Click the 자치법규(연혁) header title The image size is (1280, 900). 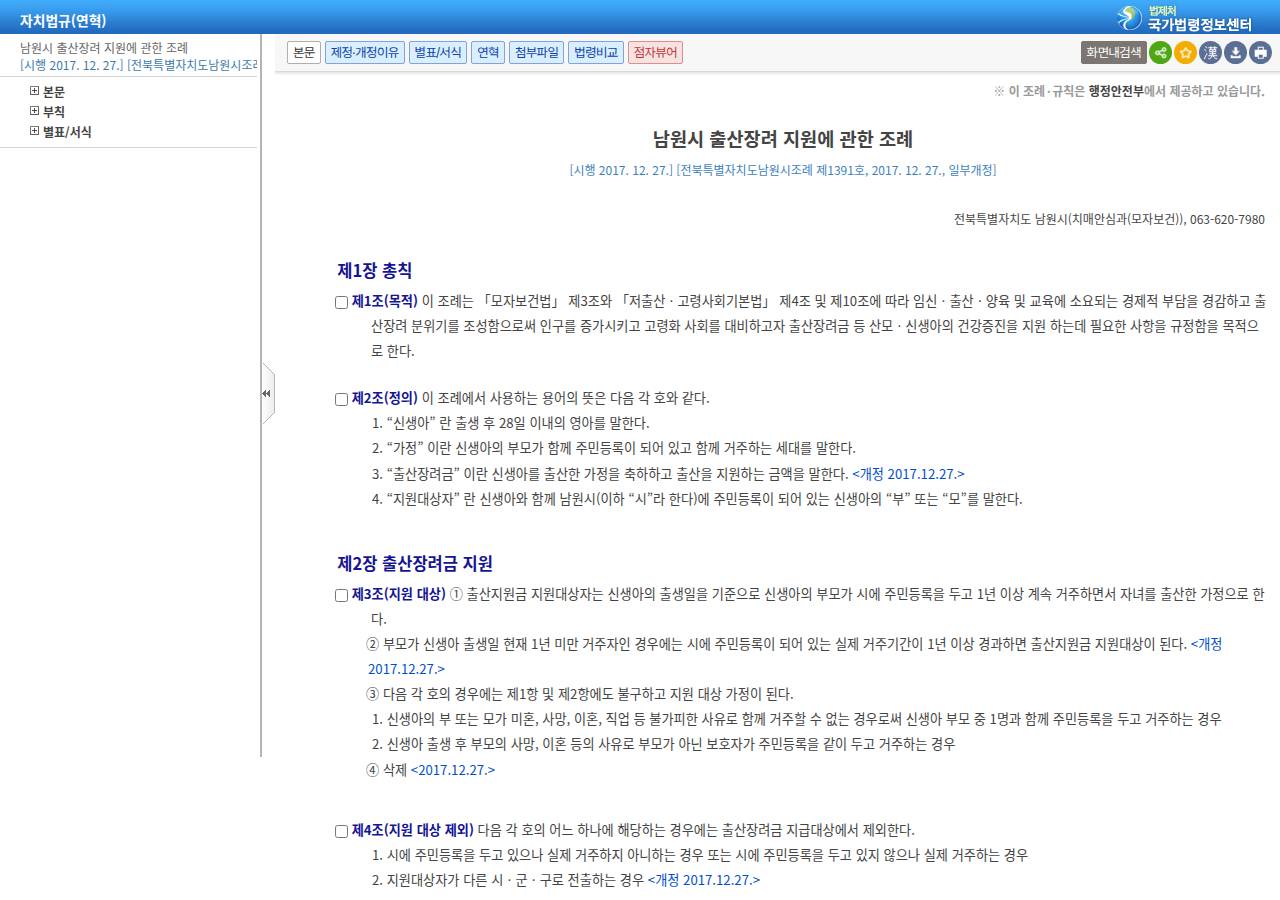click(x=63, y=20)
